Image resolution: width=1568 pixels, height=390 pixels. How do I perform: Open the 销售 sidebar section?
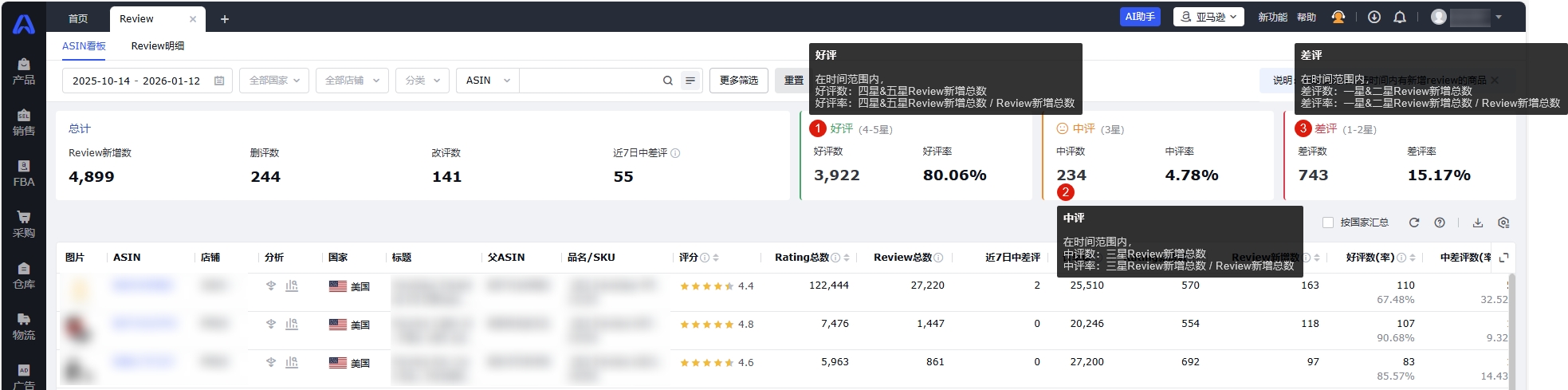pos(24,122)
